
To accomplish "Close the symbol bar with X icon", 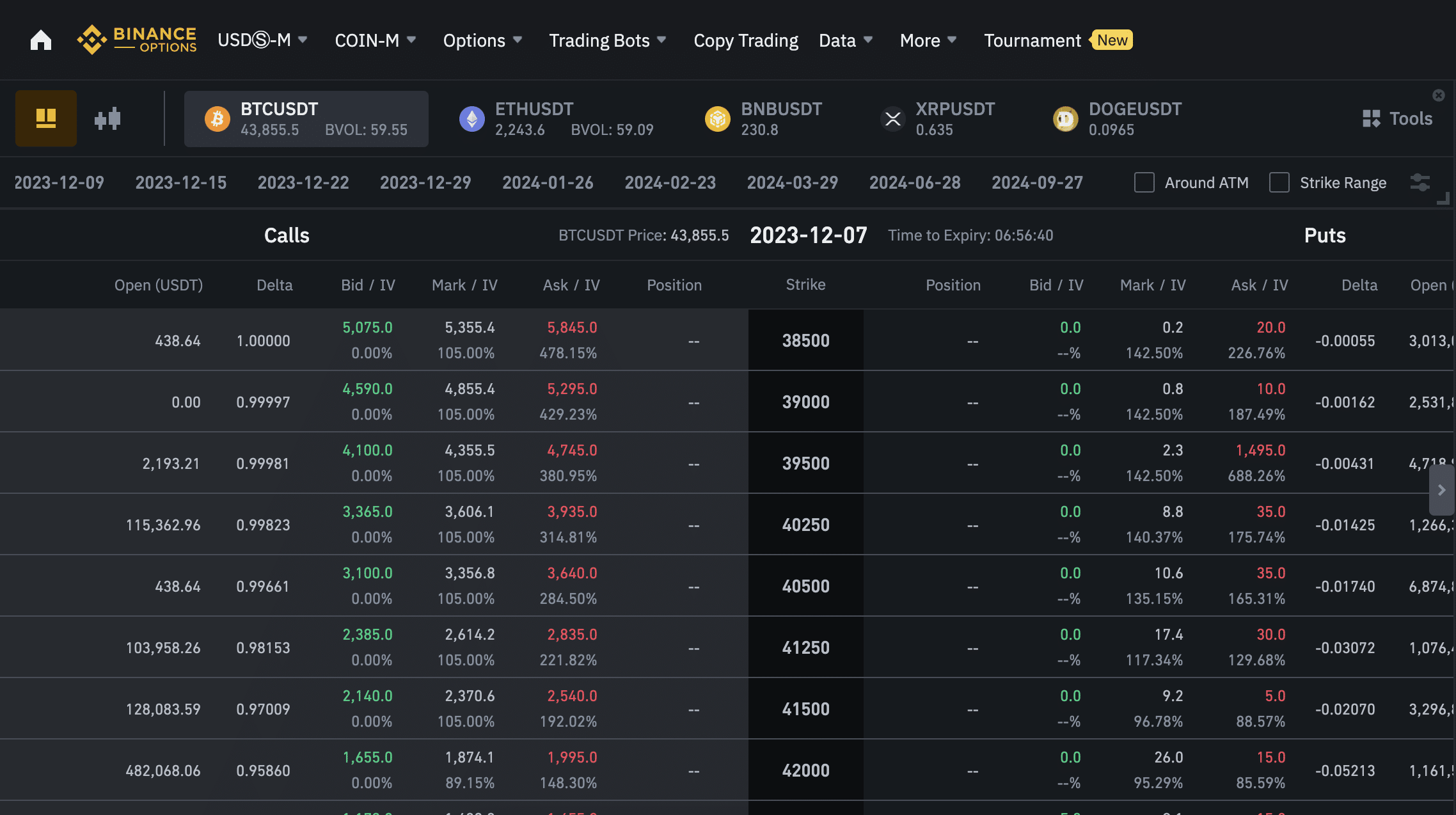I will pos(1439,95).
